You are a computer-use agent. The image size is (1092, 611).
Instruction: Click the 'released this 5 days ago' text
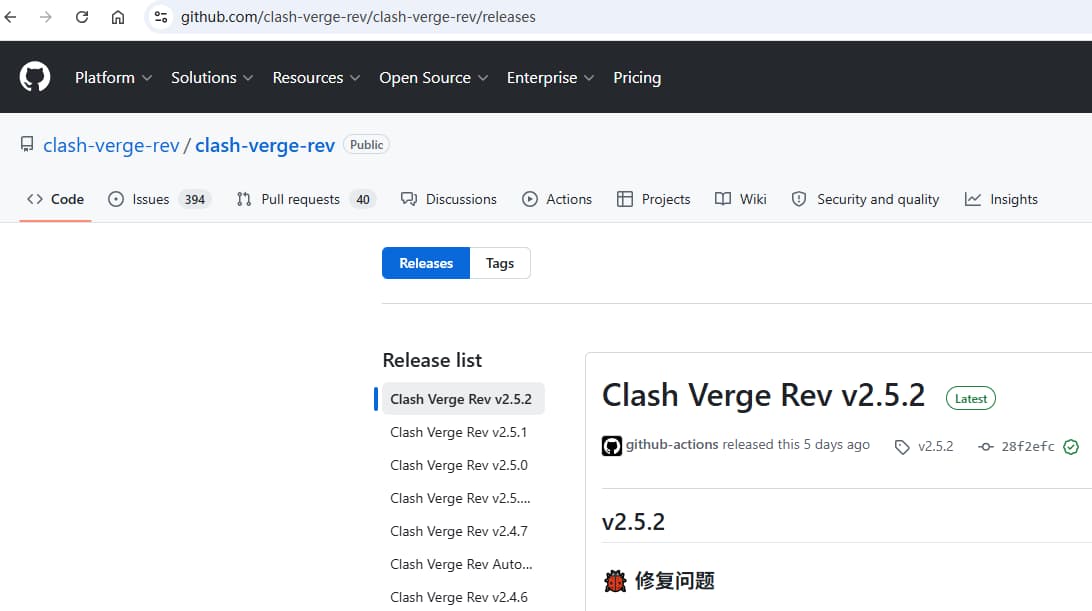coord(796,444)
